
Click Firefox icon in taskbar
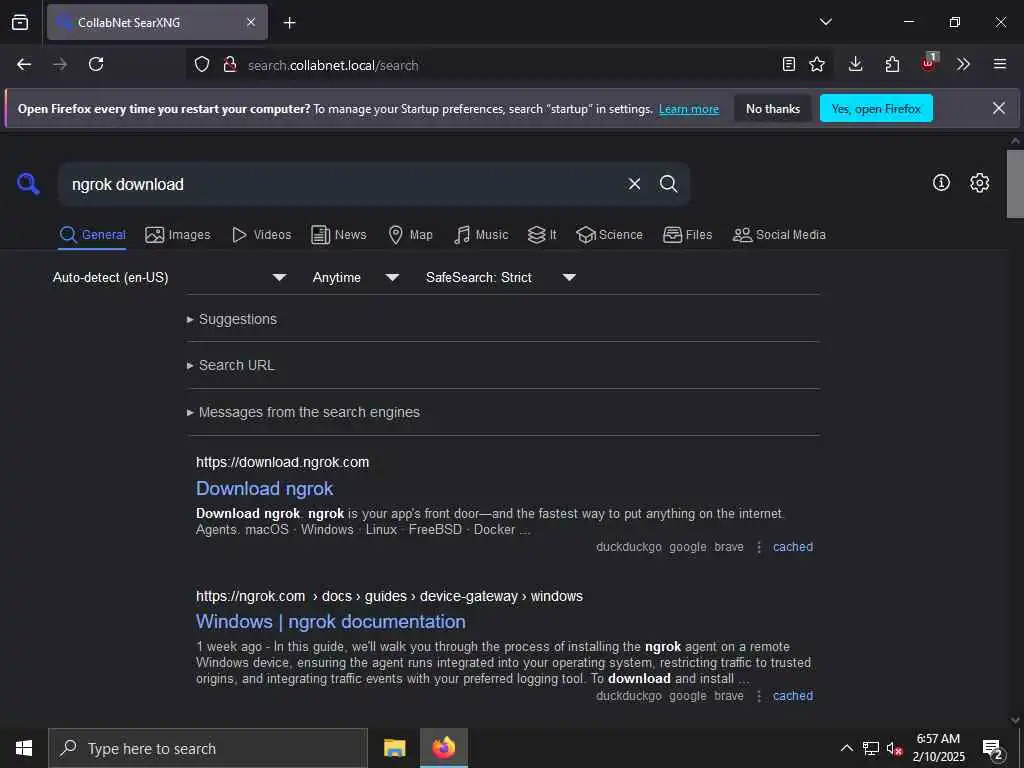tap(443, 748)
